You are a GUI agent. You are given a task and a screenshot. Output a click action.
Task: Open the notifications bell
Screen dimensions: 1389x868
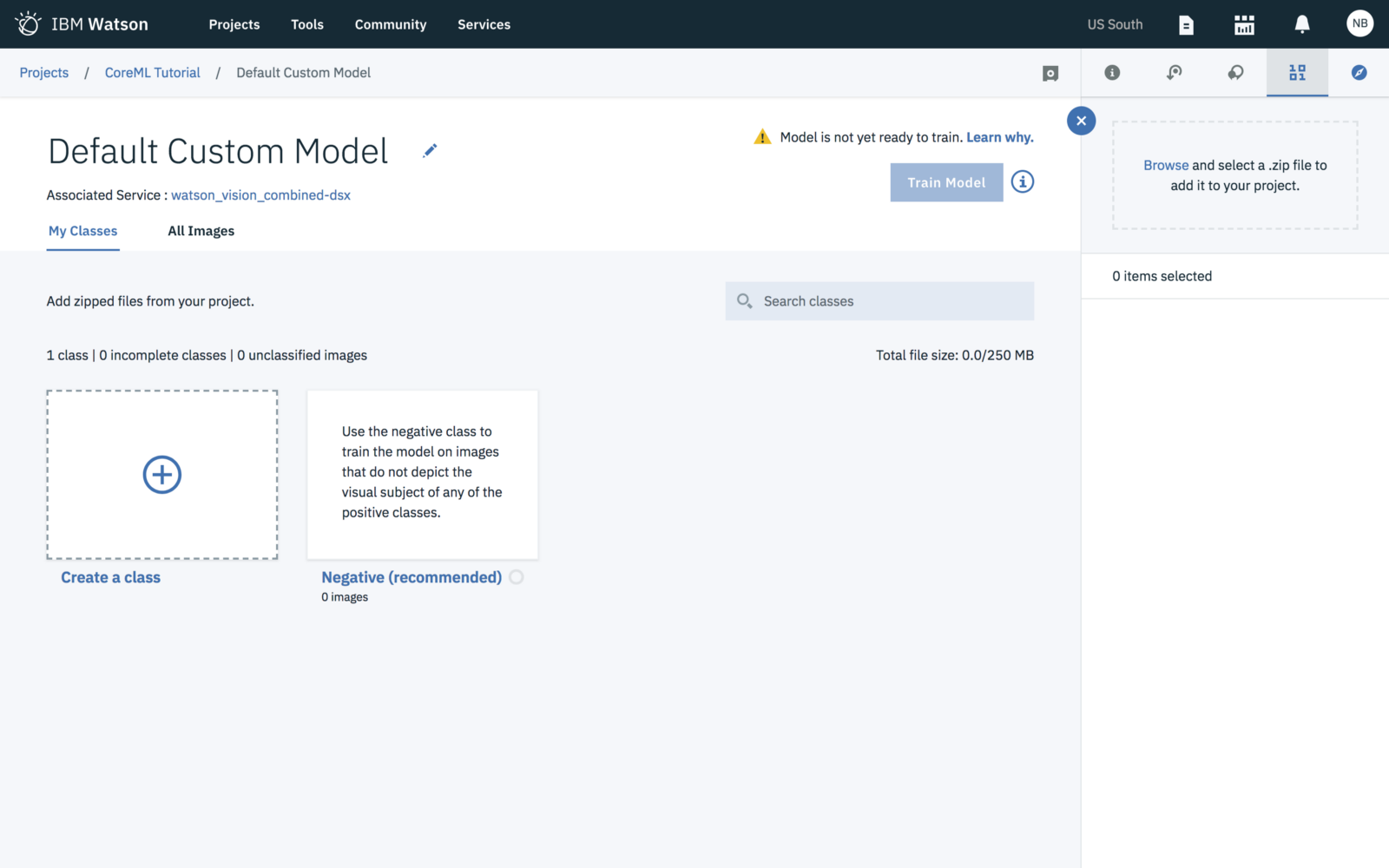pyautogui.click(x=1301, y=25)
